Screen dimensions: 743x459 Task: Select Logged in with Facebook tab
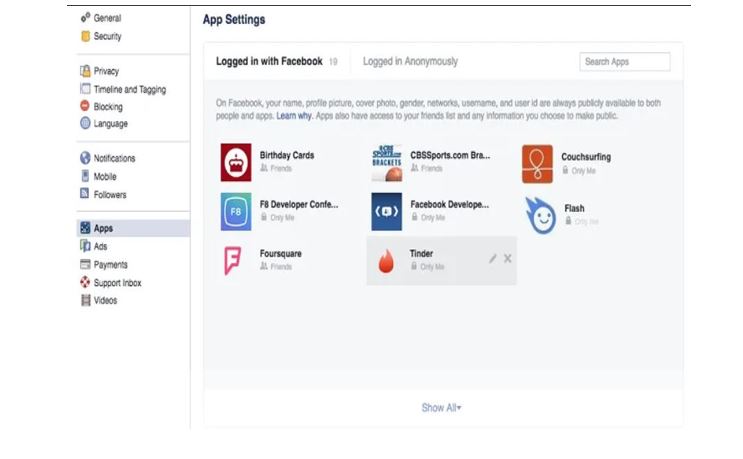(x=269, y=62)
